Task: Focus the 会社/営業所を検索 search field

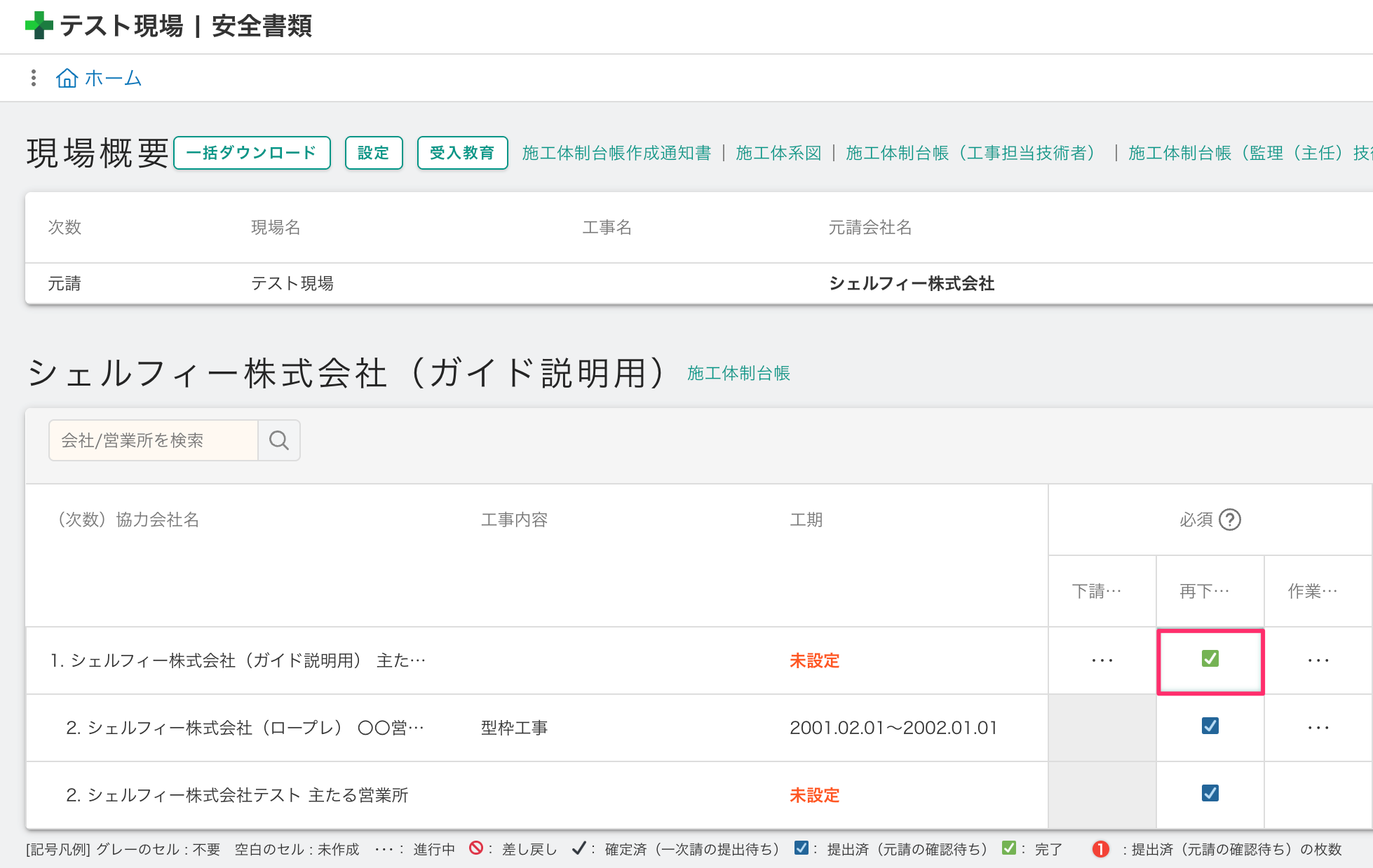Action: tap(154, 440)
